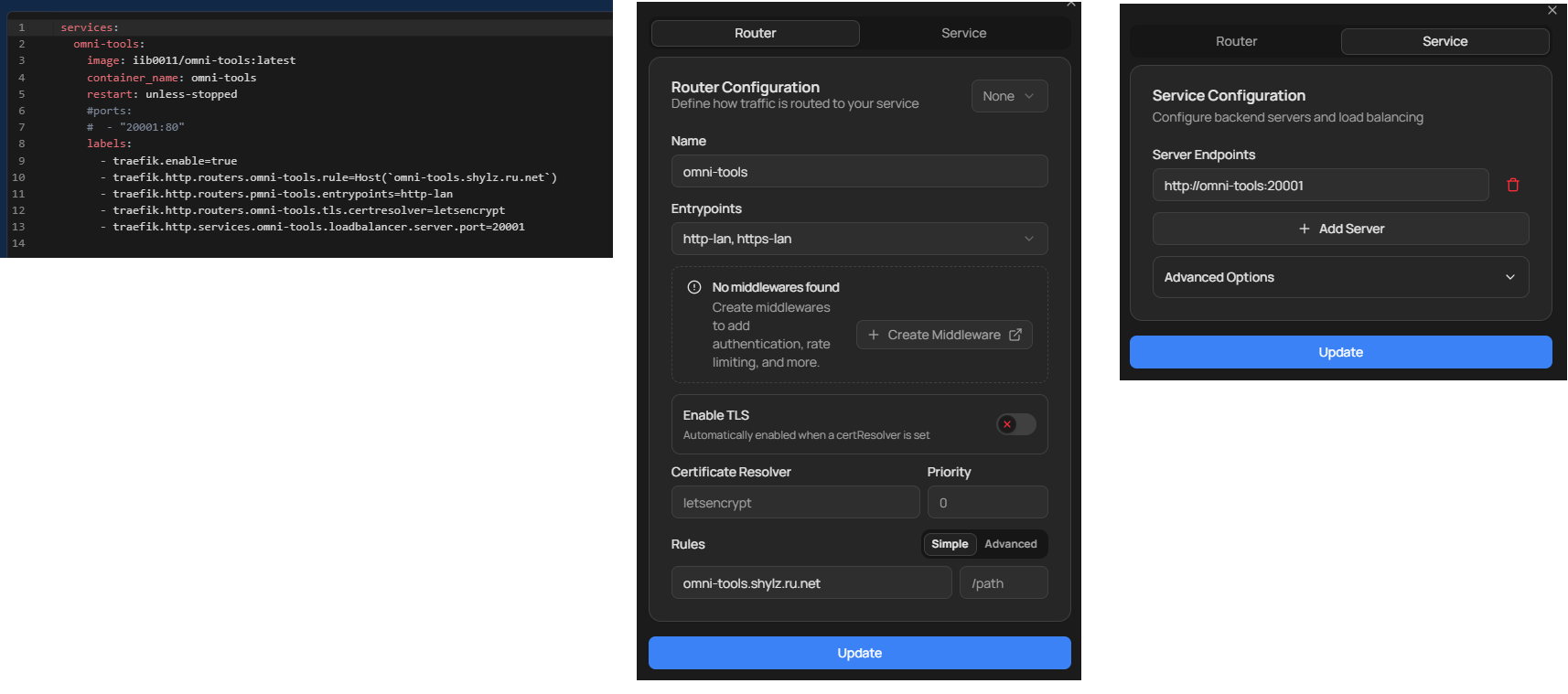Click the plus icon in Add Server

[1304, 229]
